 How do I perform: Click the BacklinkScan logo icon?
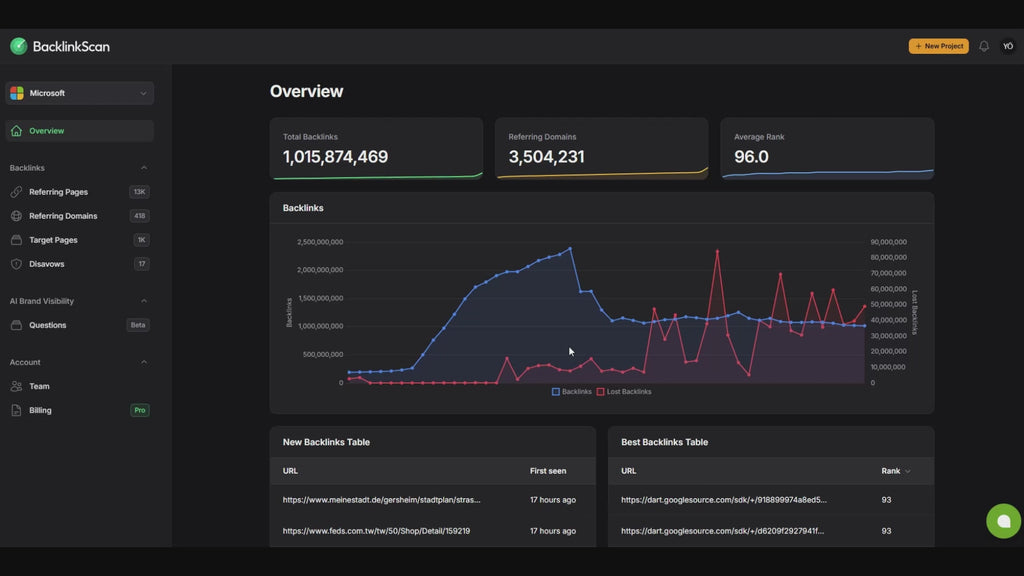(x=19, y=46)
